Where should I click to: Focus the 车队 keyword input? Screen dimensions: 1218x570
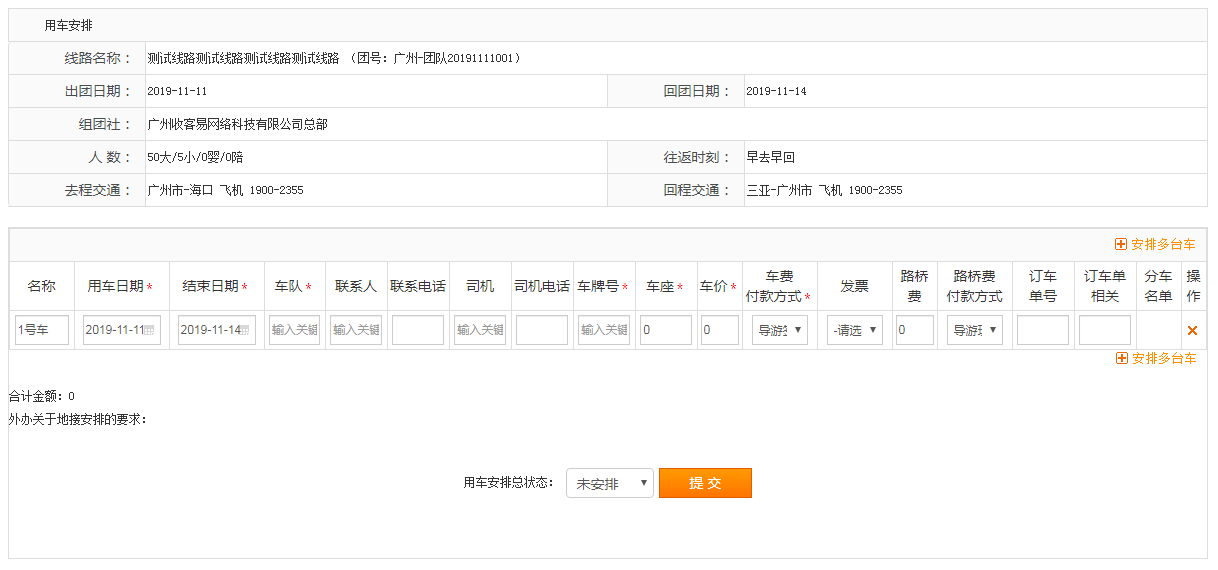pos(295,330)
